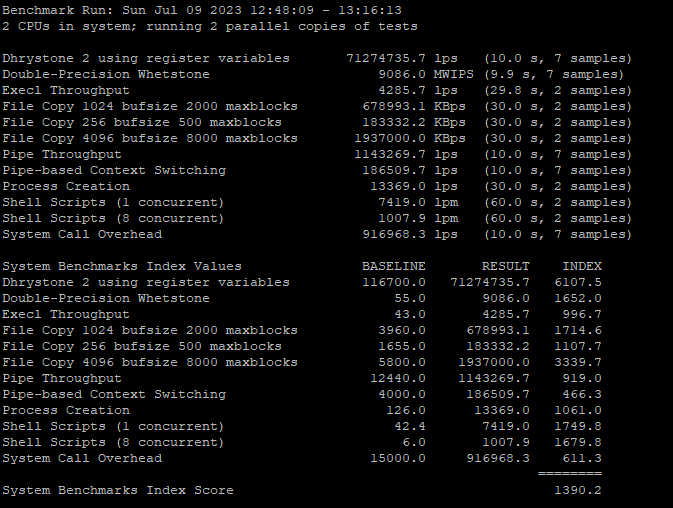Click the Whetstone index '1652.0'
673x508 pixels.
coord(578,299)
